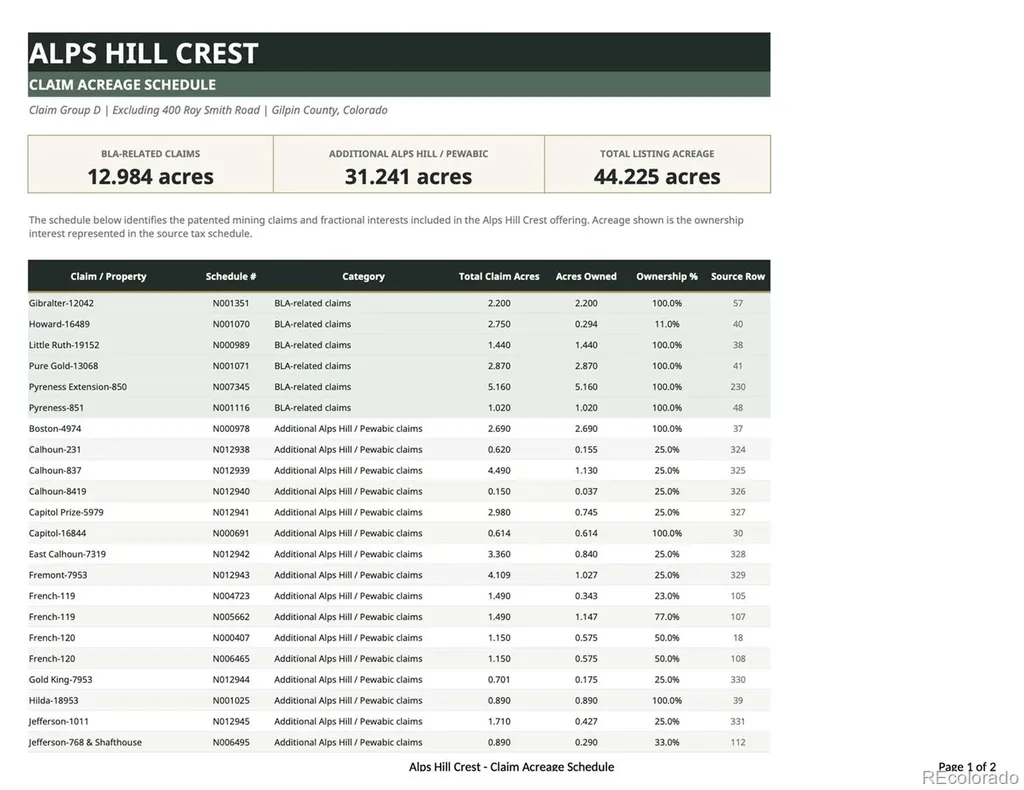Image resolution: width=1024 pixels, height=790 pixels.
Task: Click the Claim Acreage Schedule subtitle bar
Action: pyautogui.click(x=399, y=84)
